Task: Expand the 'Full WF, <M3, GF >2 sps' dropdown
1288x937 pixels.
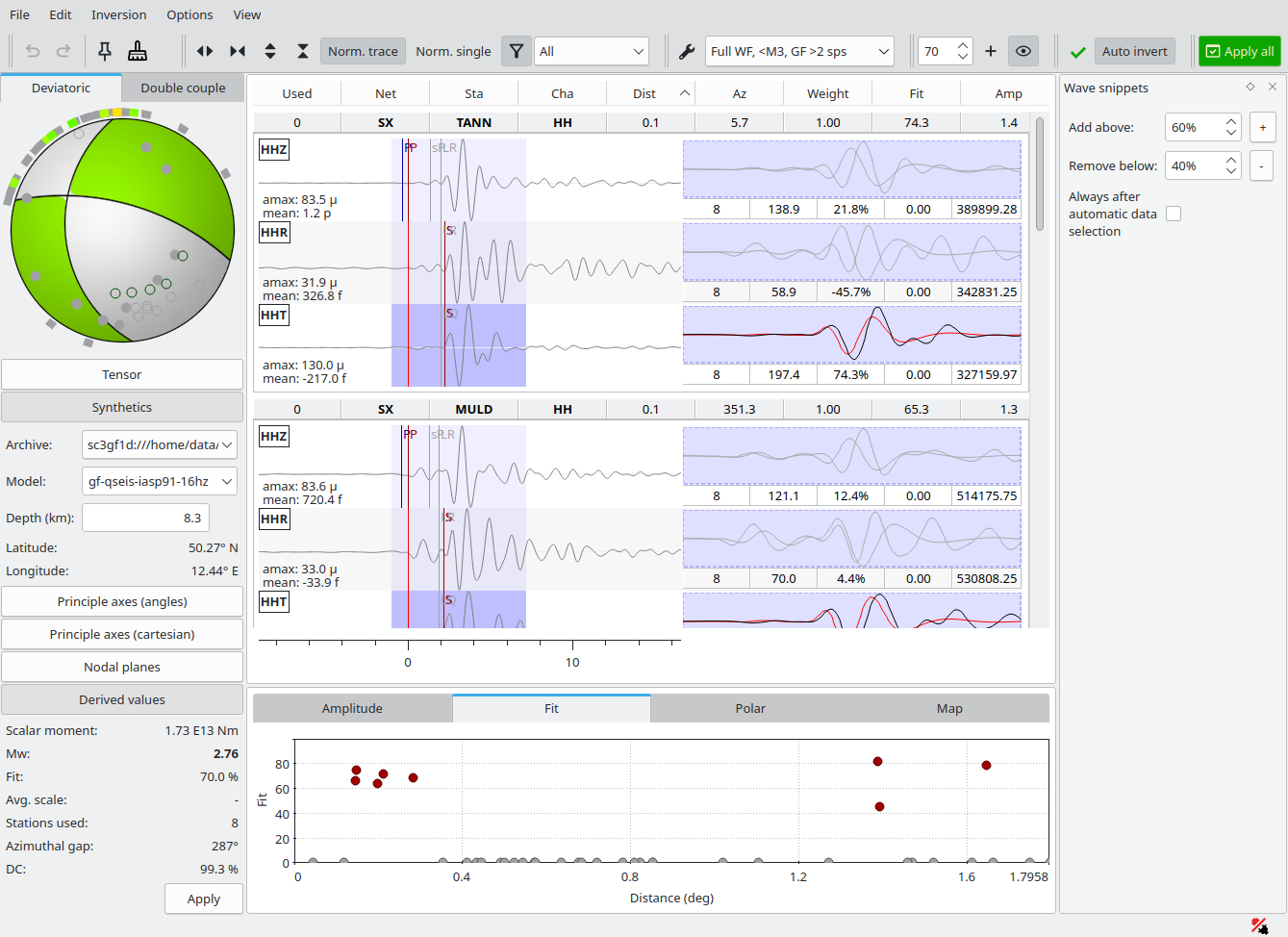Action: click(799, 51)
